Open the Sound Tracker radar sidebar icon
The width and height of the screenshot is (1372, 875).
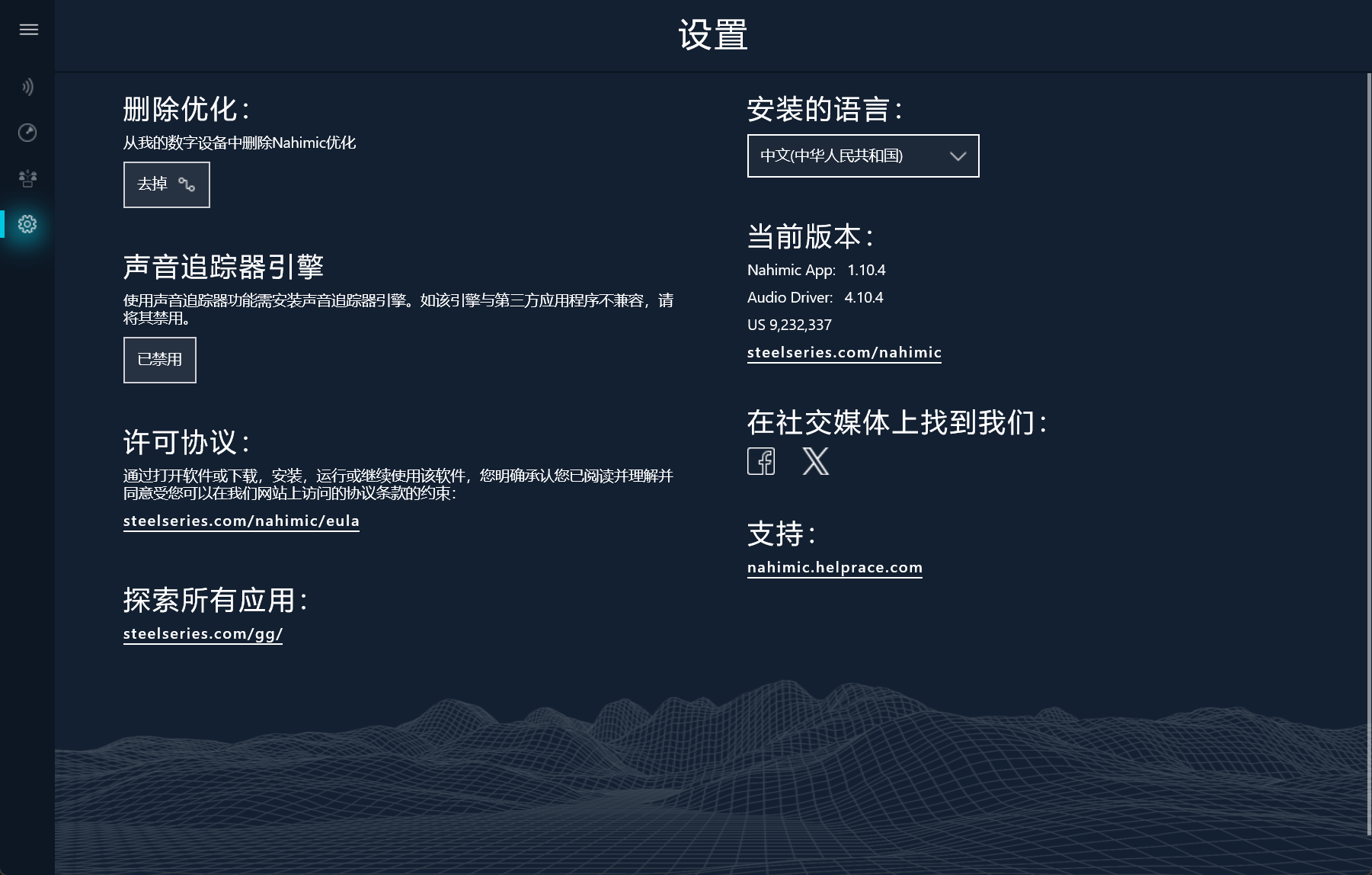click(27, 133)
